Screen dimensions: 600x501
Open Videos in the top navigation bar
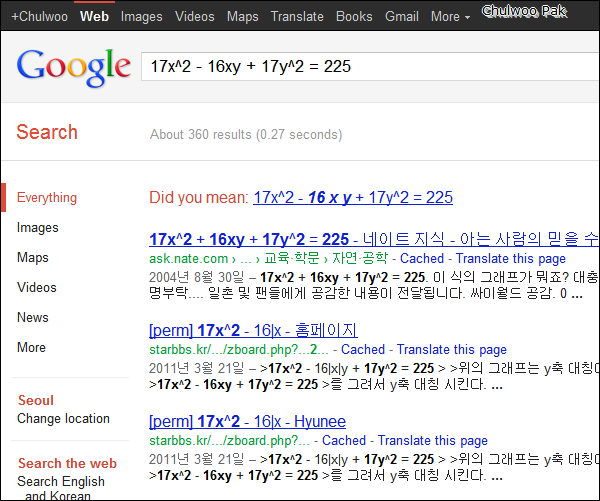click(x=194, y=16)
